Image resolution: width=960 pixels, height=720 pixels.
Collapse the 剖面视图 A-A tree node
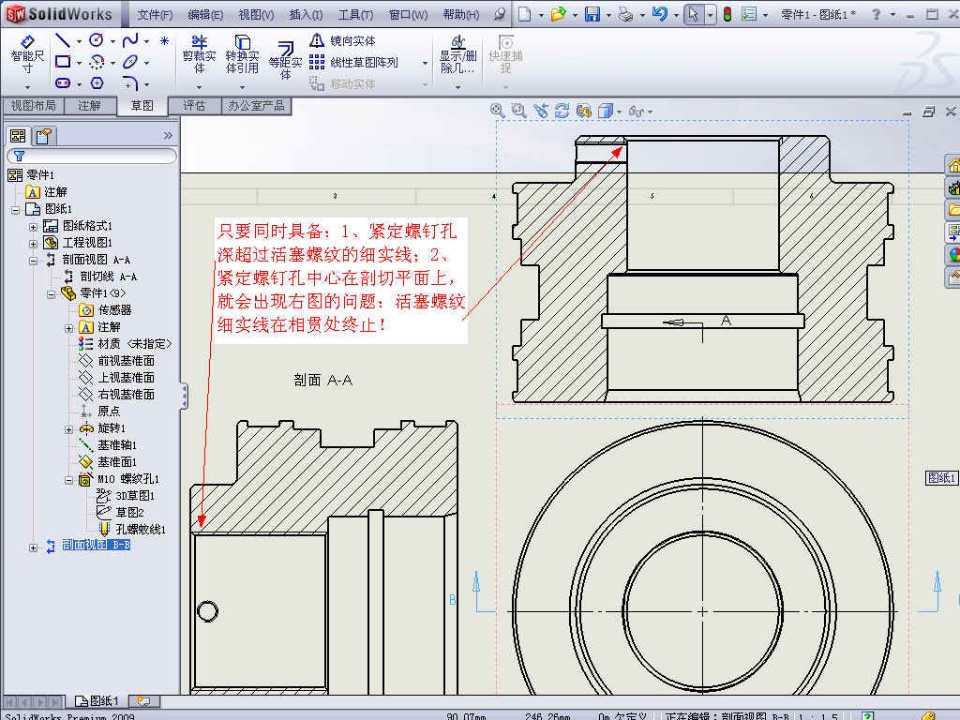tap(33, 261)
